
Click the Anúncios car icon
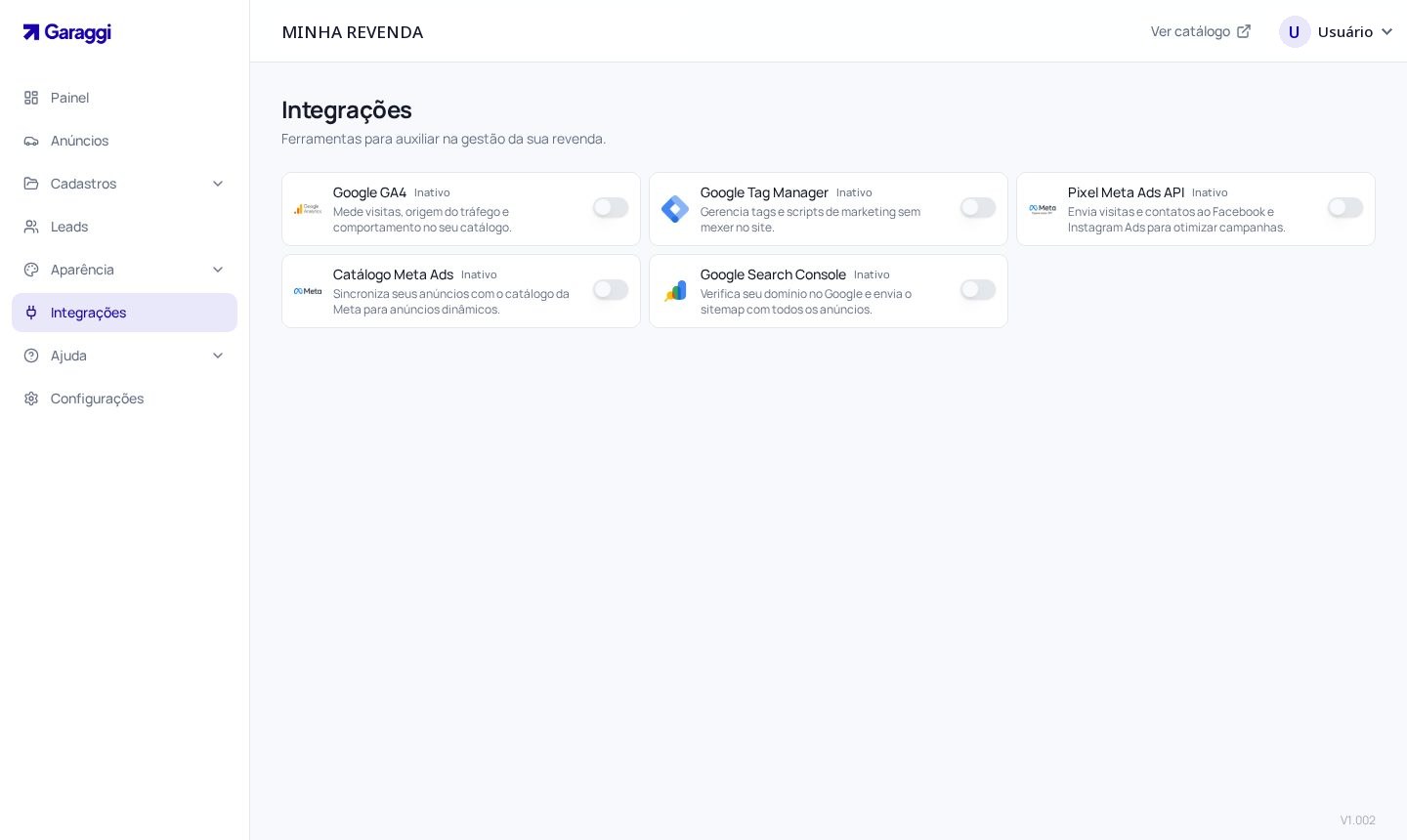click(31, 141)
